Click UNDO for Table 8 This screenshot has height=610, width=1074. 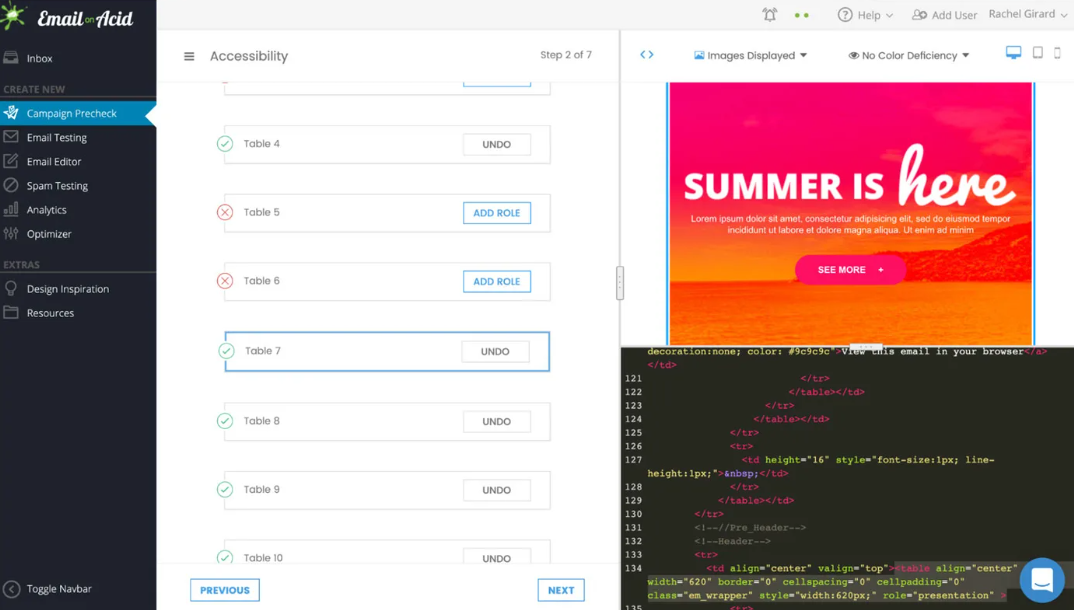tap(497, 422)
